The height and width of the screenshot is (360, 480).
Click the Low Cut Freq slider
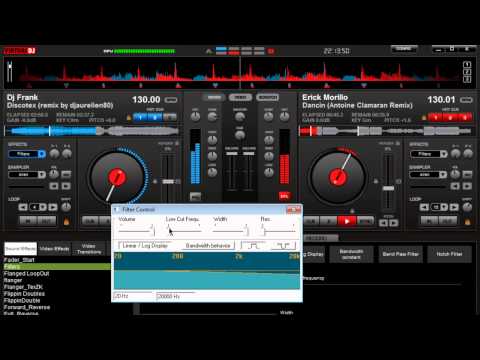coord(184,230)
